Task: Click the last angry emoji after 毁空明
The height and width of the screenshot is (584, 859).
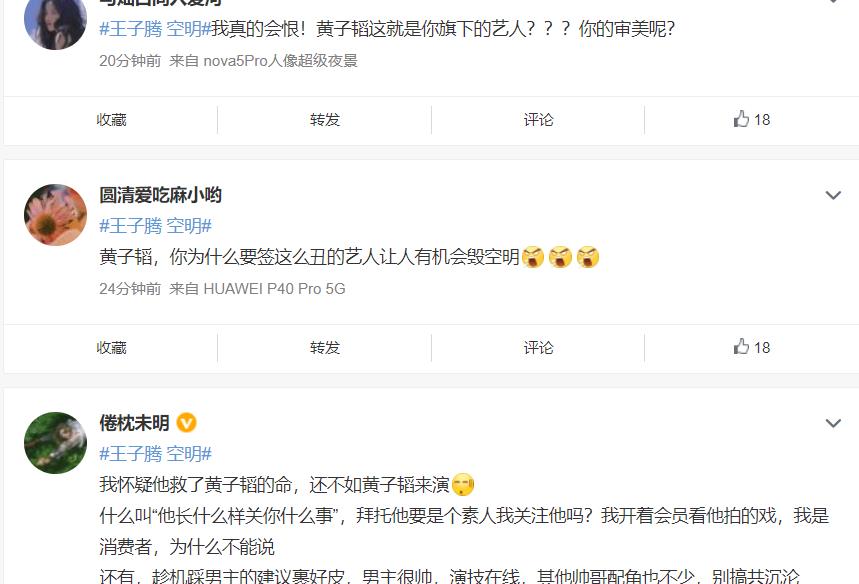Action: (x=588, y=257)
